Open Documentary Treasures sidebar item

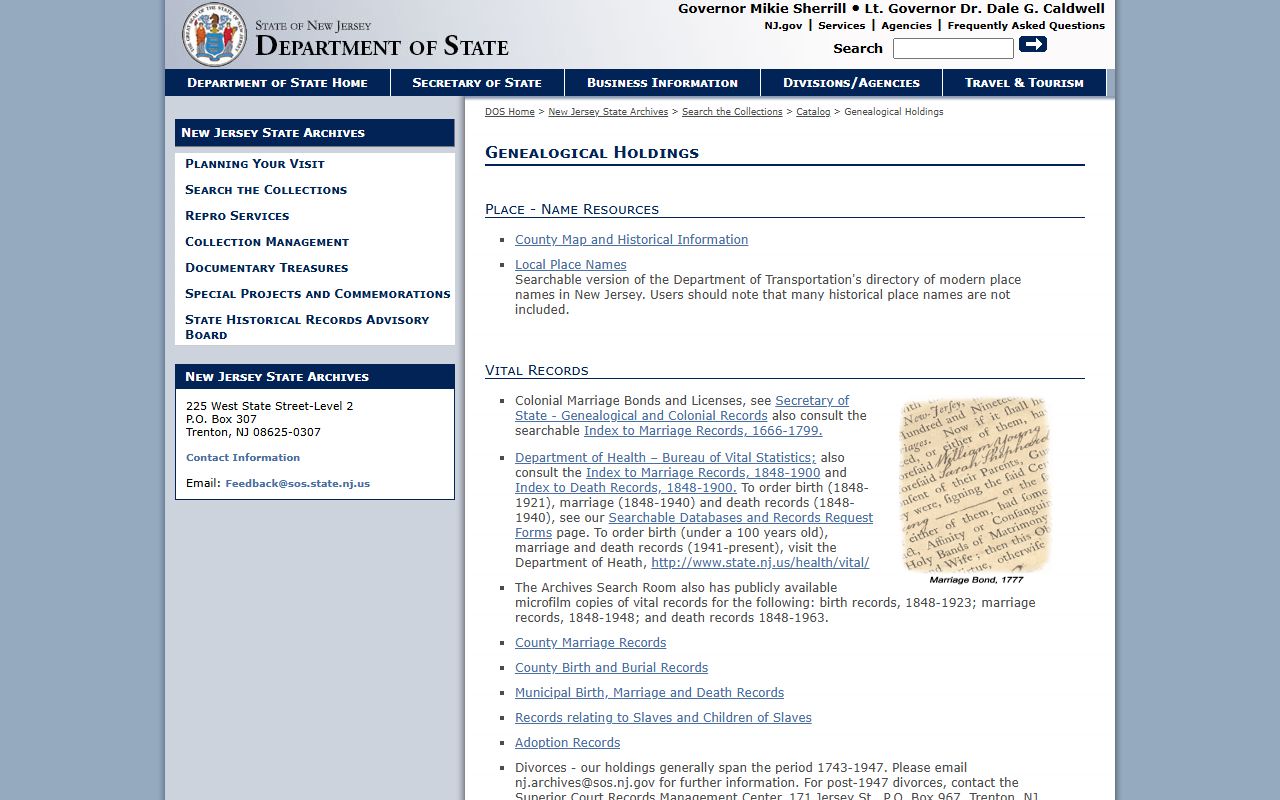tap(267, 268)
